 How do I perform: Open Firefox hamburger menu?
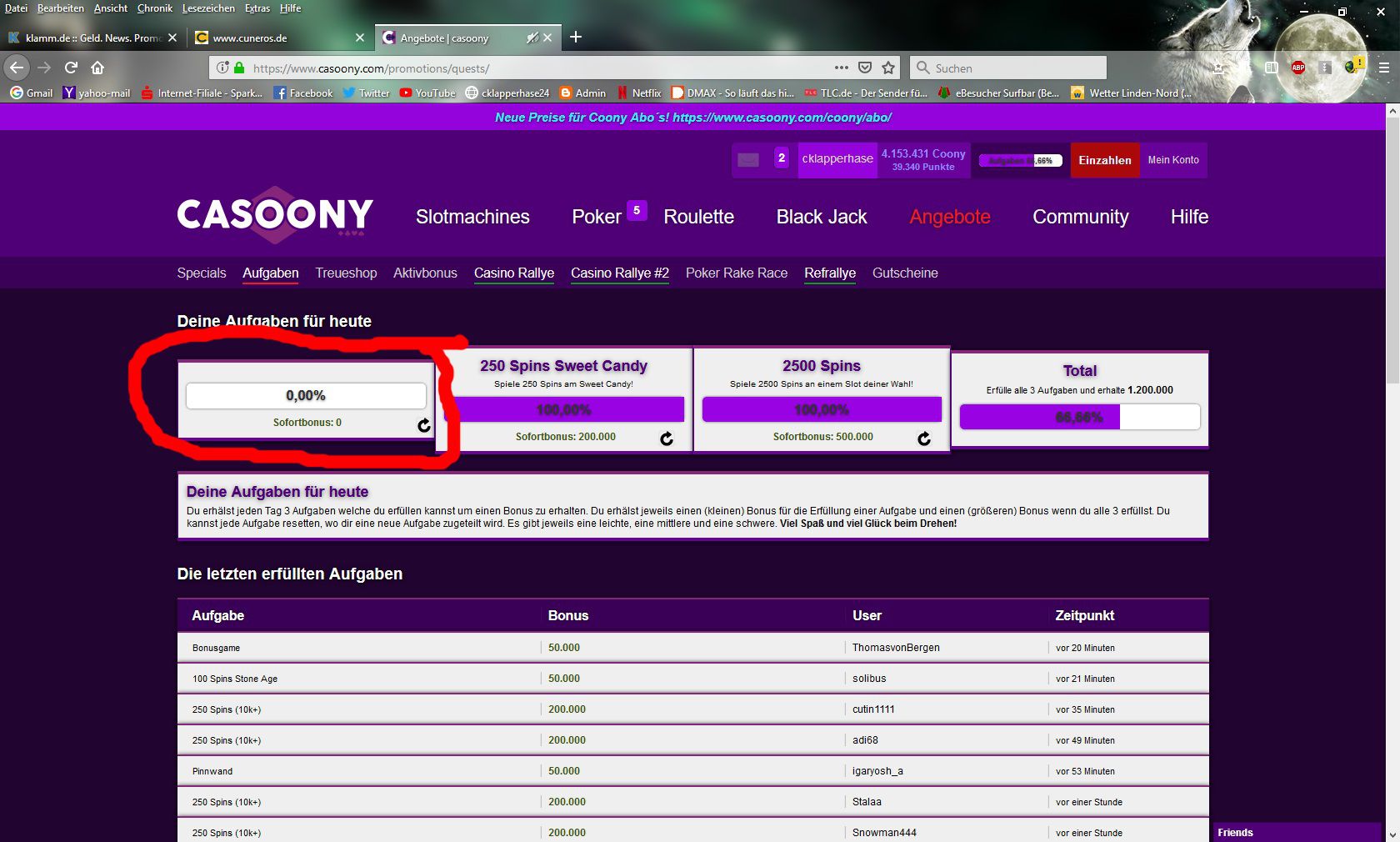(1383, 68)
